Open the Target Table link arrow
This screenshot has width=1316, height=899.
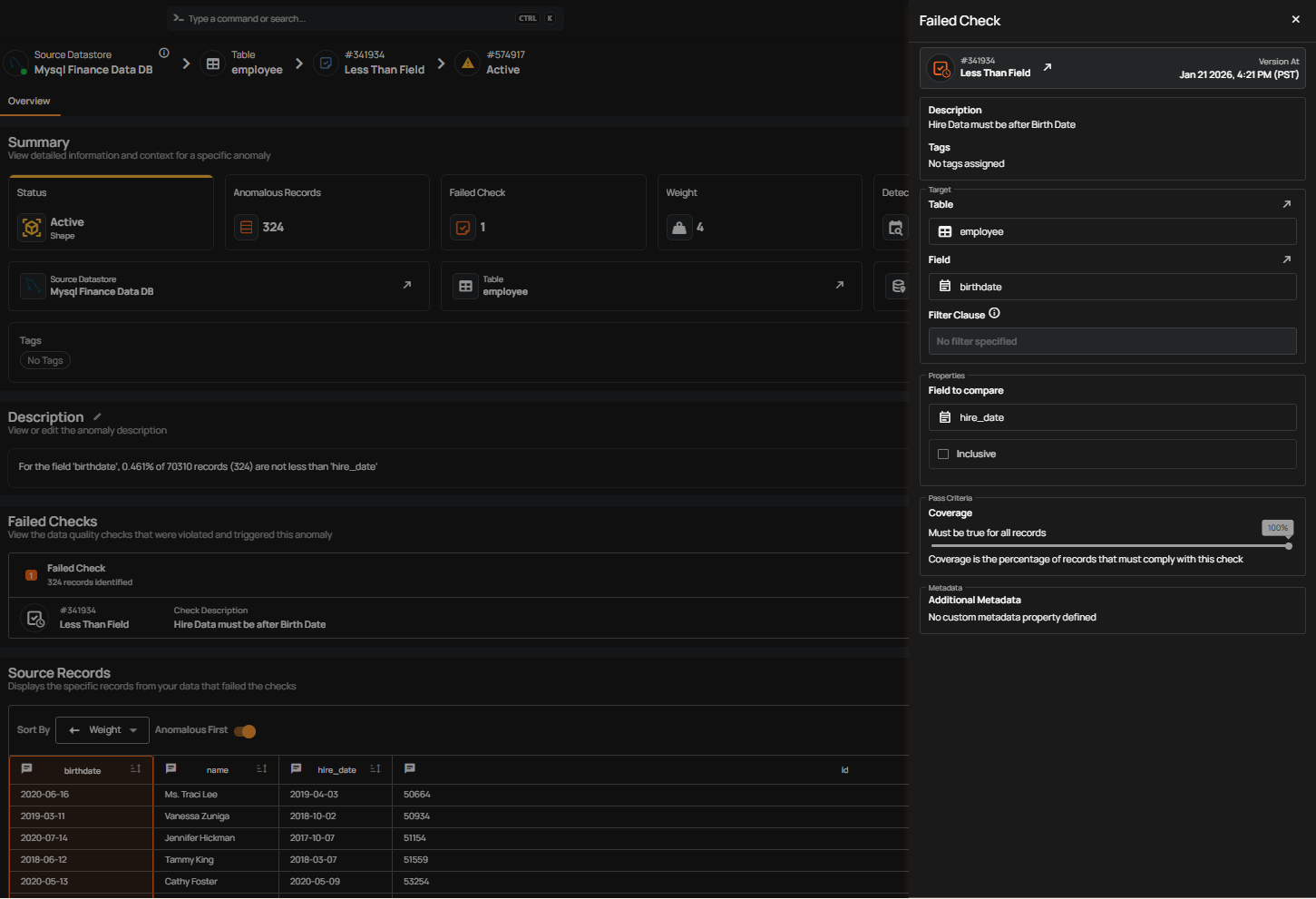(1286, 204)
